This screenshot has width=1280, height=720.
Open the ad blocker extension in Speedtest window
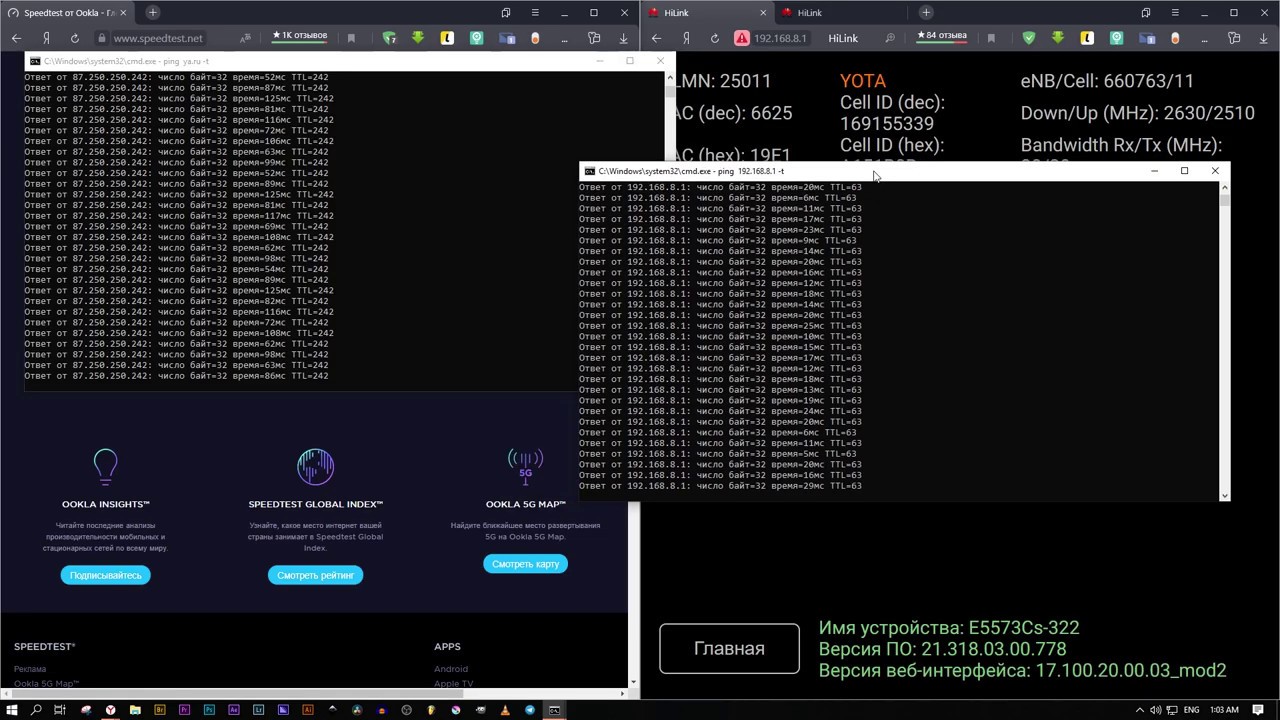point(390,38)
